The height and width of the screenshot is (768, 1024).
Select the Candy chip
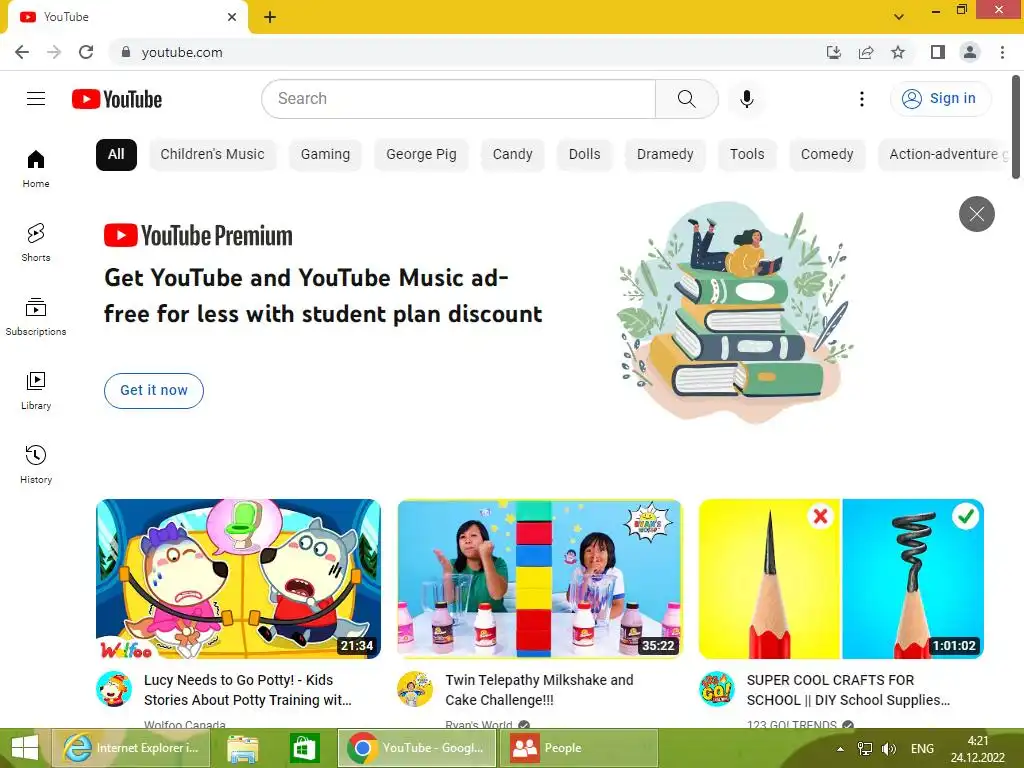click(x=513, y=155)
